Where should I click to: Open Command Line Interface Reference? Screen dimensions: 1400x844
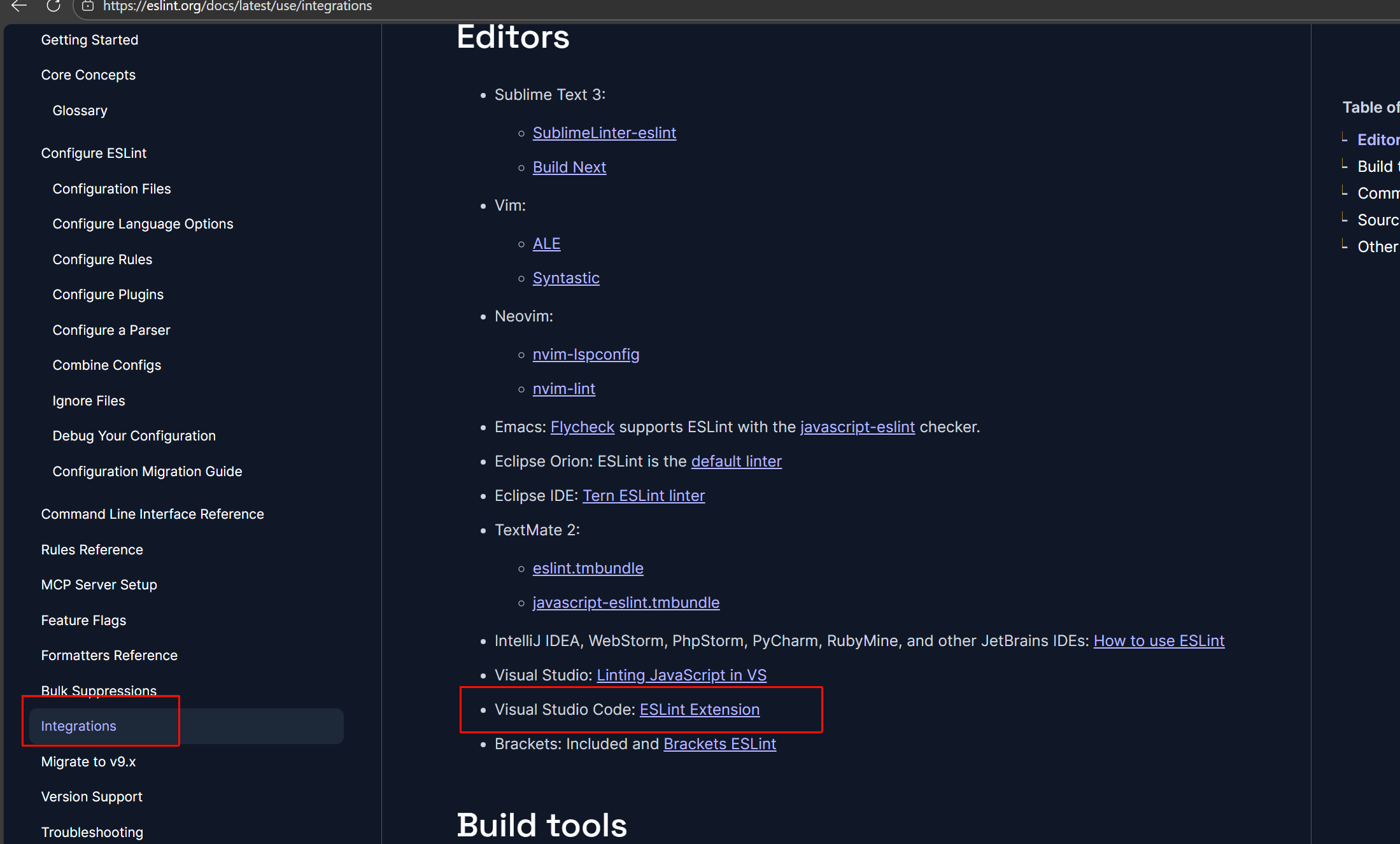(x=152, y=514)
